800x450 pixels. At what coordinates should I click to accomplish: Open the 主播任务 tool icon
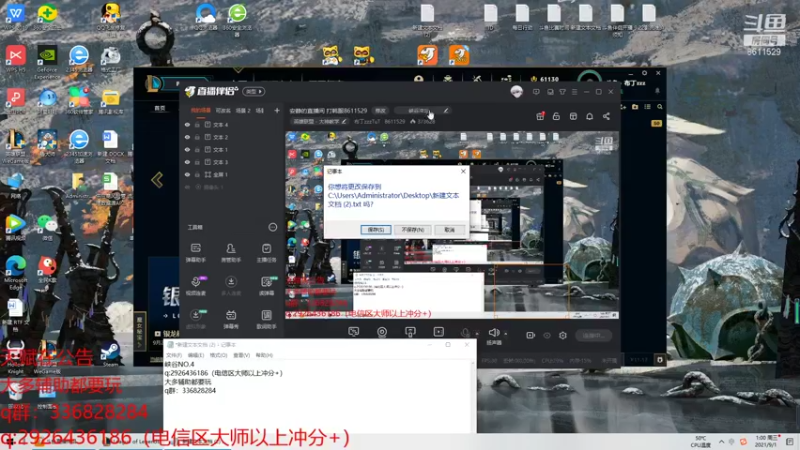tap(266, 252)
